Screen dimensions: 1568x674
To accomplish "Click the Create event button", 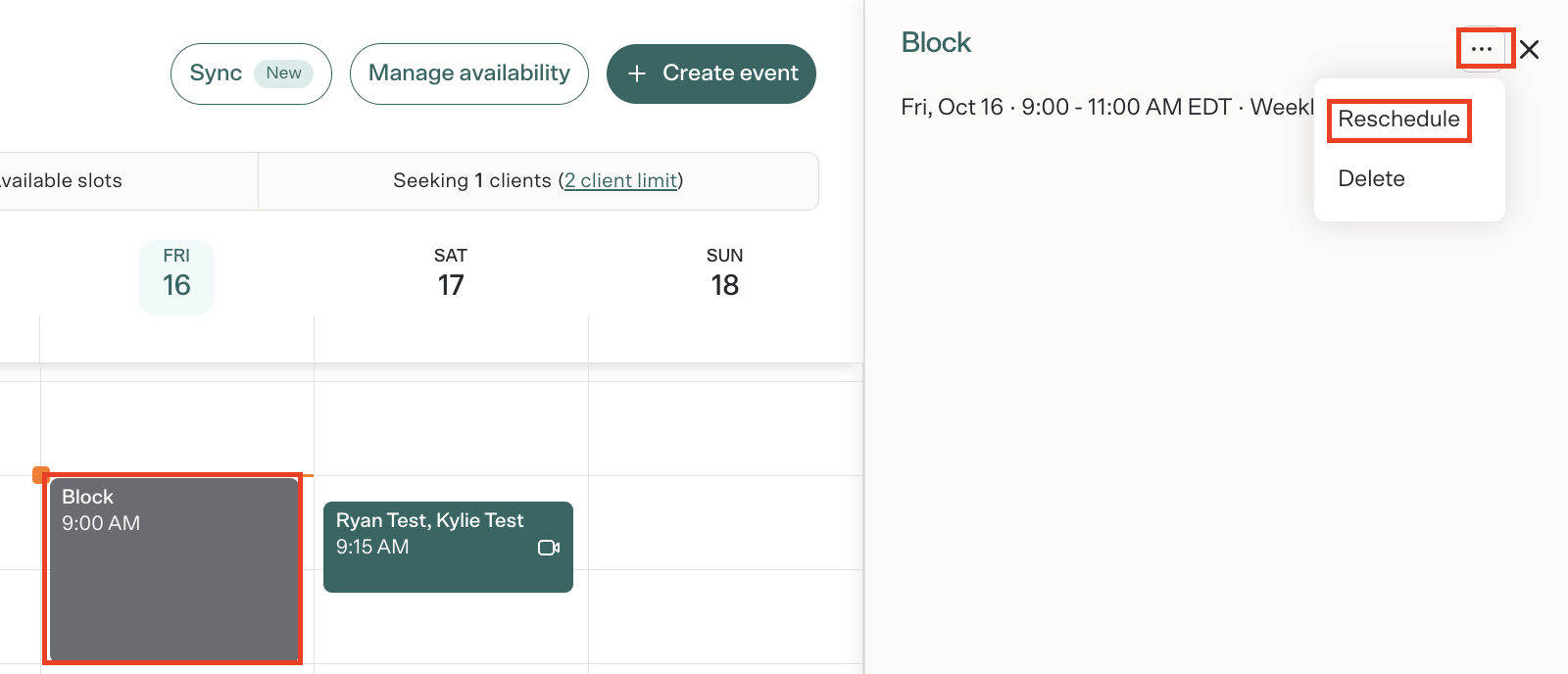I will click(711, 73).
